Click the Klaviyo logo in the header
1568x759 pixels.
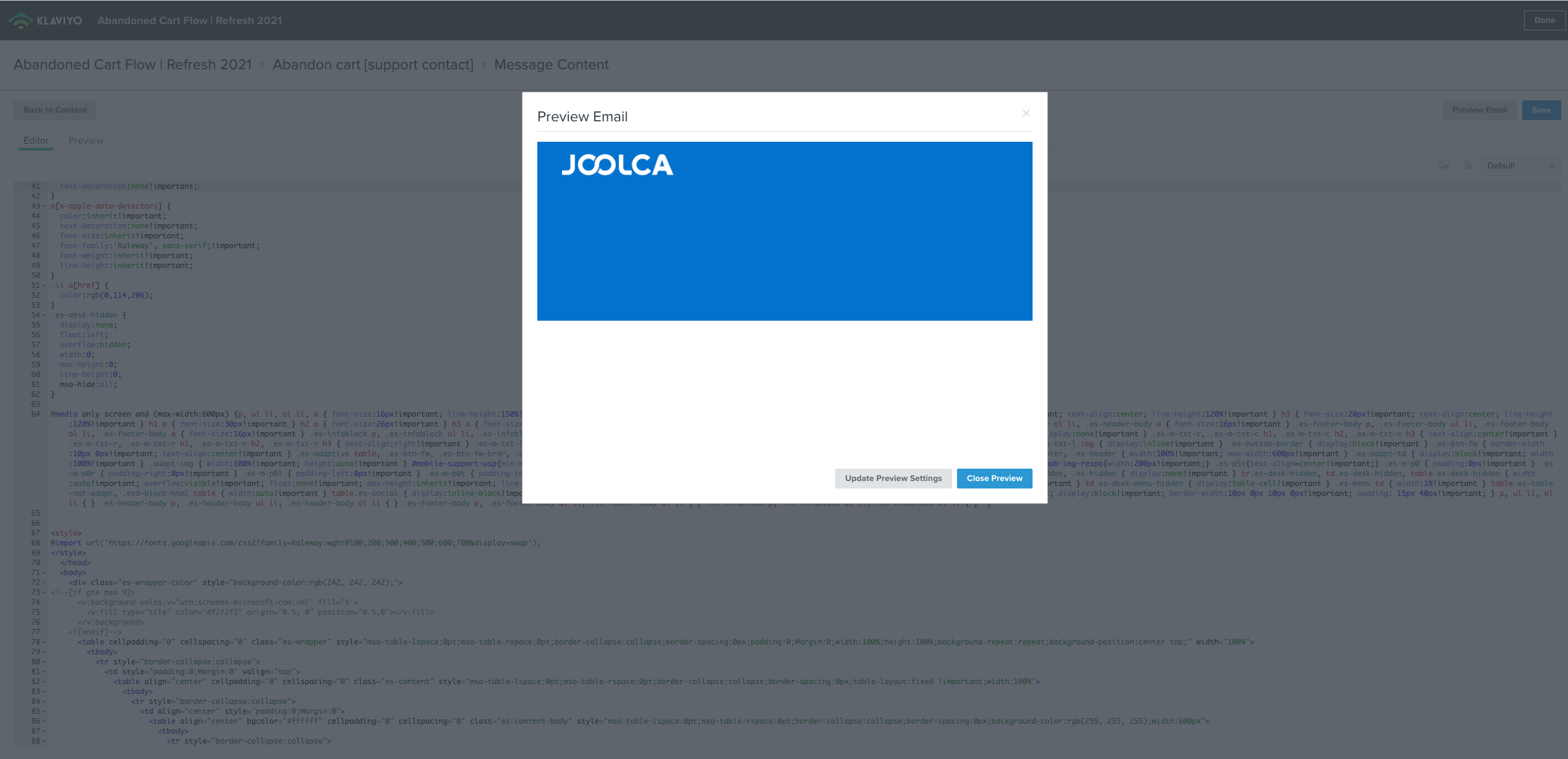pyautogui.click(x=46, y=20)
